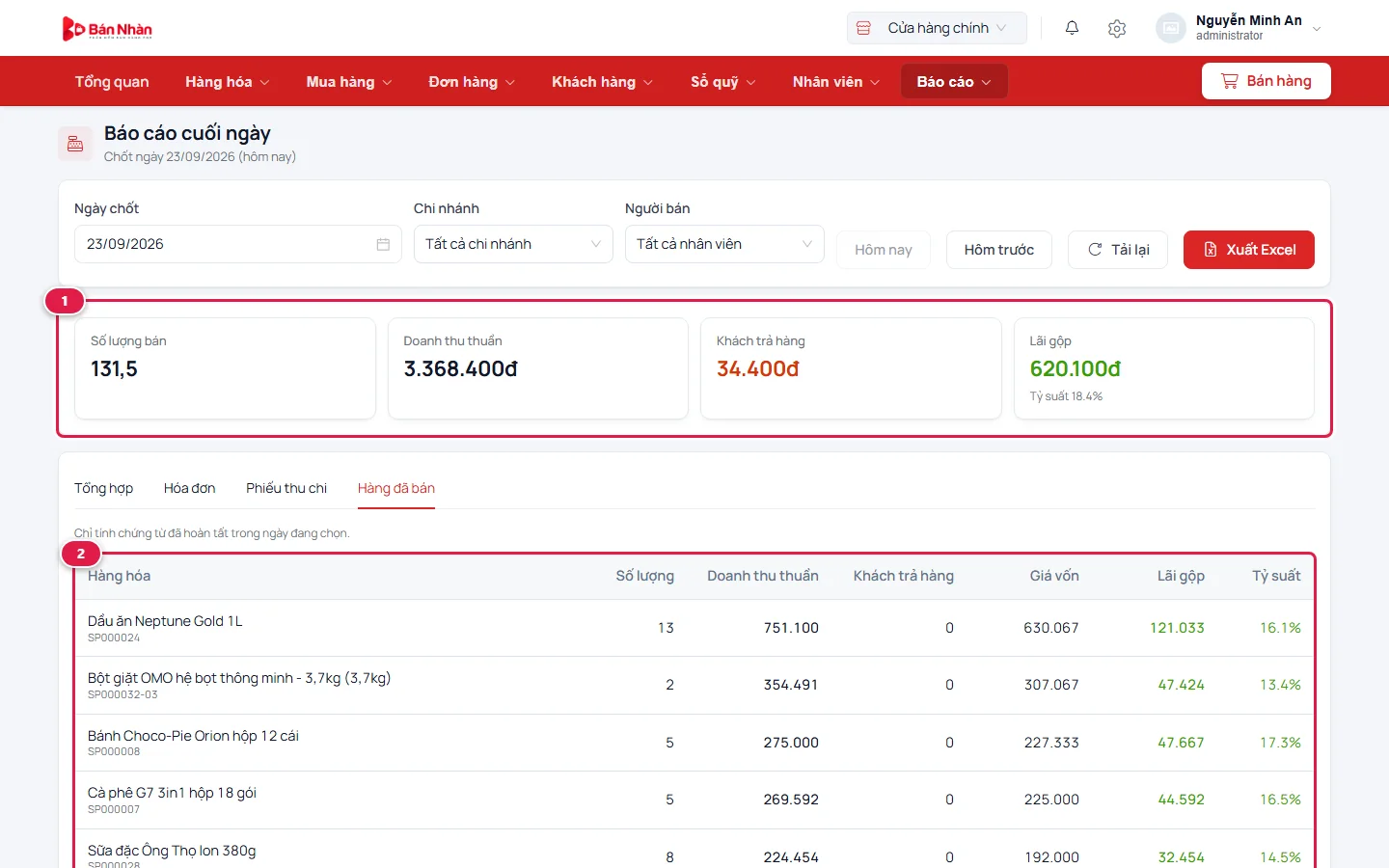Expand the Cửa hàng chính store selector
Image resolution: width=1389 pixels, height=868 pixels.
click(x=937, y=28)
